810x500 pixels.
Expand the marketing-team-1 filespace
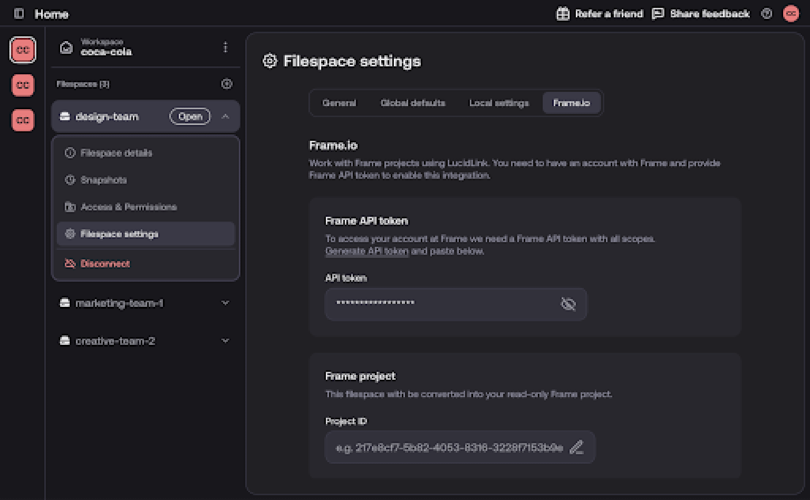(x=225, y=303)
